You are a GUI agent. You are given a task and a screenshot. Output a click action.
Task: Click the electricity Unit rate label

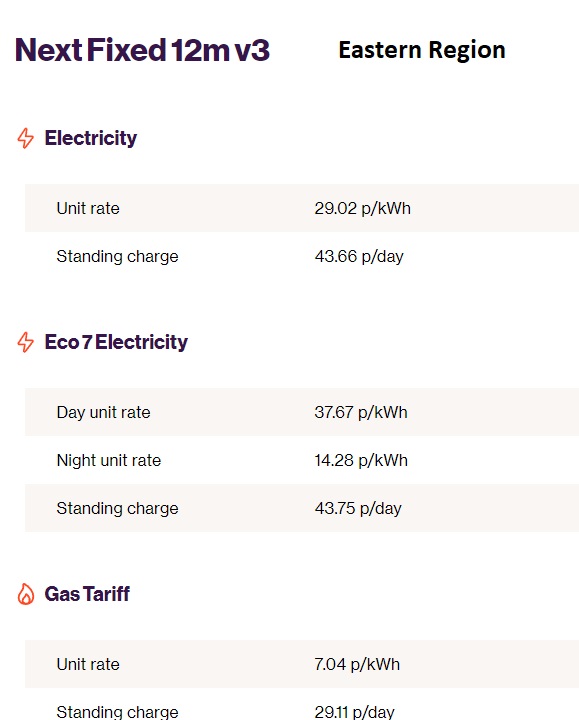pos(88,208)
